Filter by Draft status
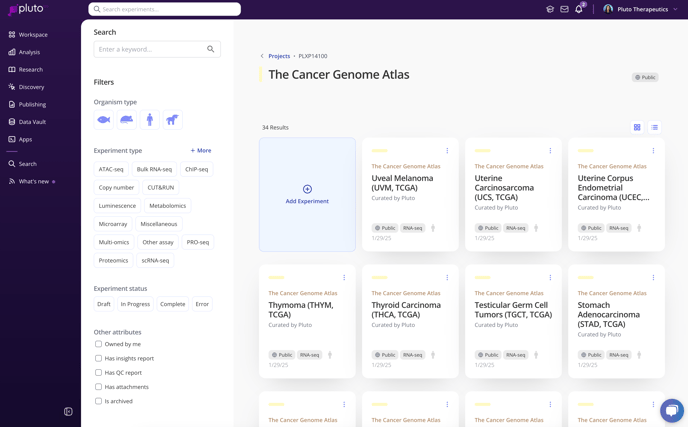Image resolution: width=688 pixels, height=427 pixels. pyautogui.click(x=104, y=304)
